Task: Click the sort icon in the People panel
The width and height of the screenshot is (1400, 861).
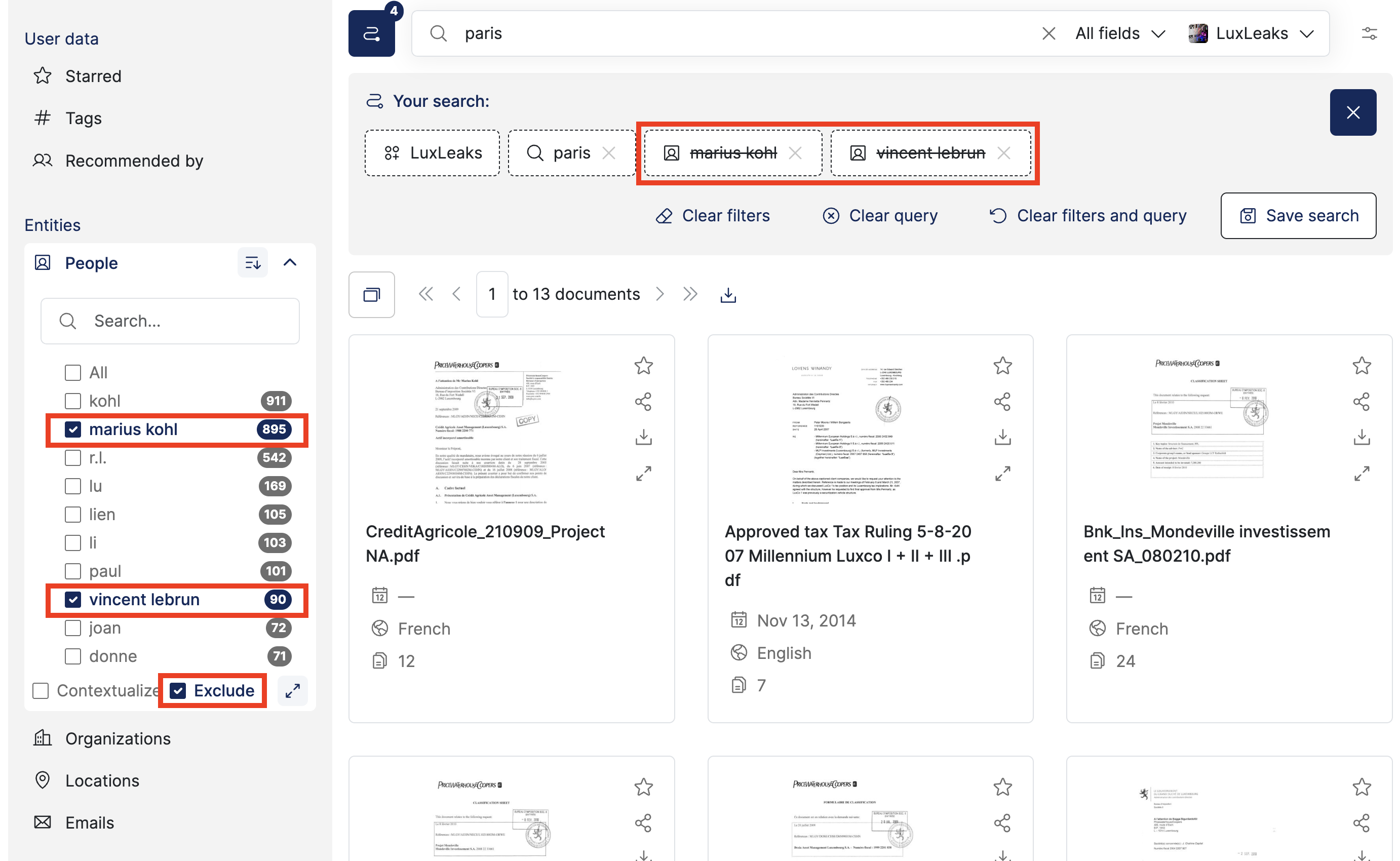Action: pos(252,262)
